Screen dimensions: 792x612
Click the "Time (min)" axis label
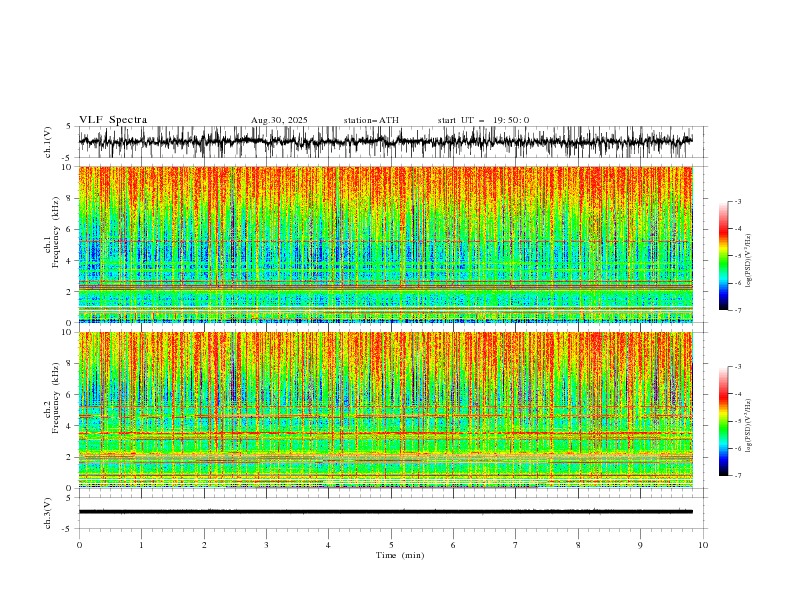(400, 555)
